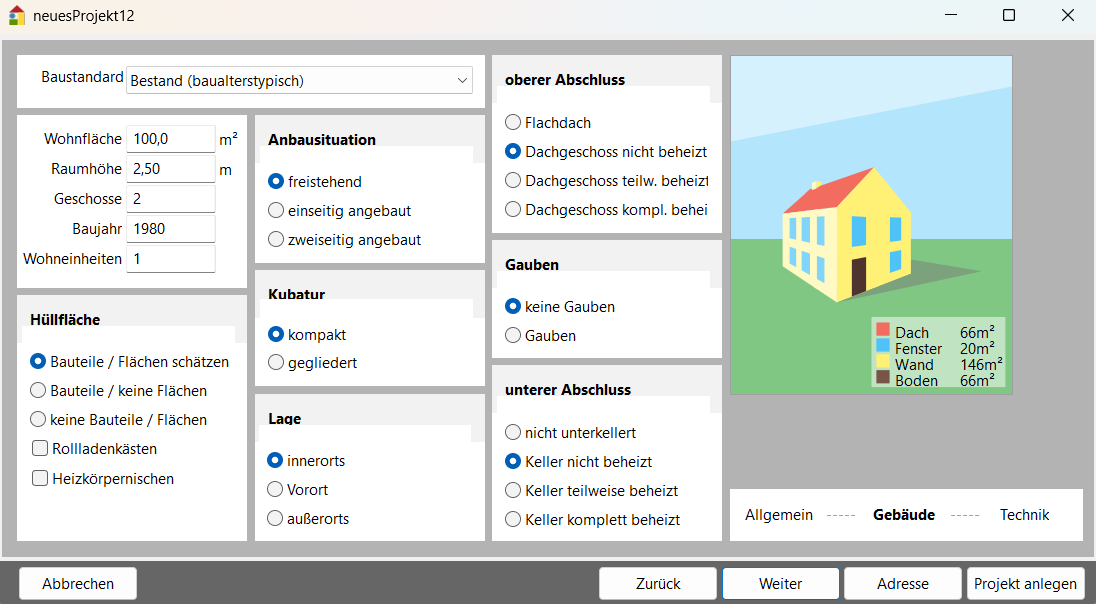The width and height of the screenshot is (1096, 604).
Task: Select einseitig angebaut option
Action: [x=277, y=211]
